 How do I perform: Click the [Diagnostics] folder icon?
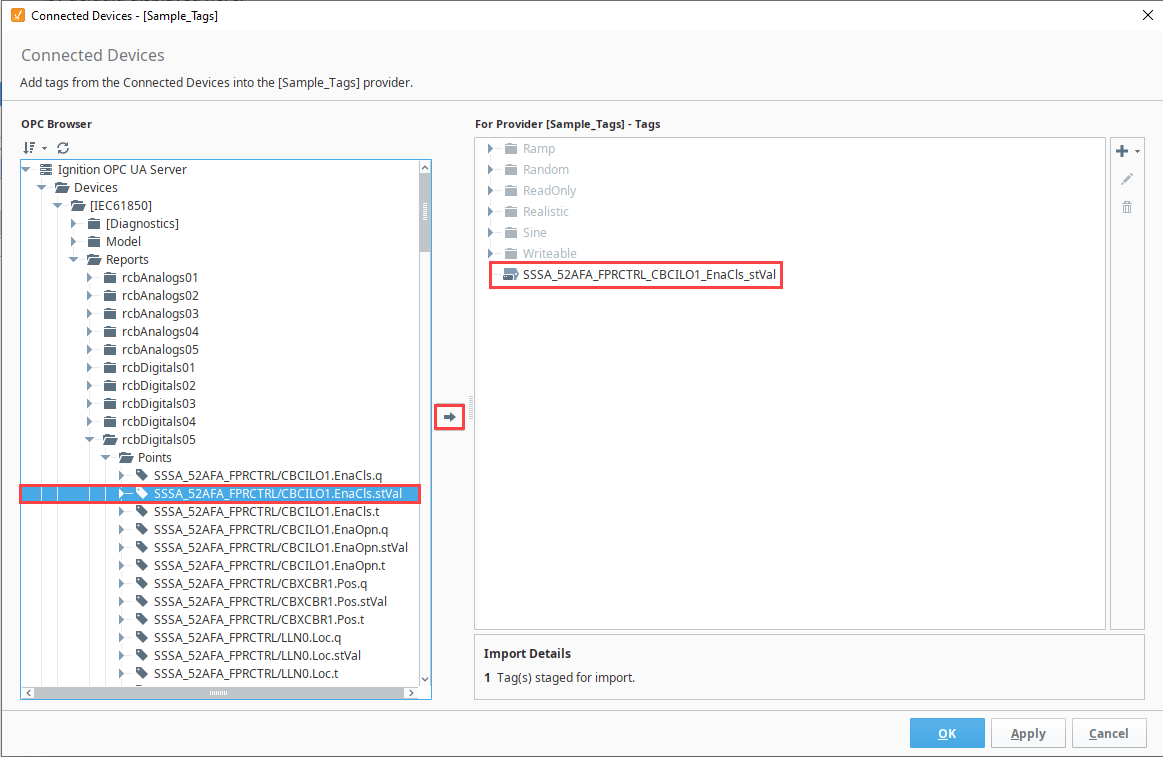[x=94, y=223]
